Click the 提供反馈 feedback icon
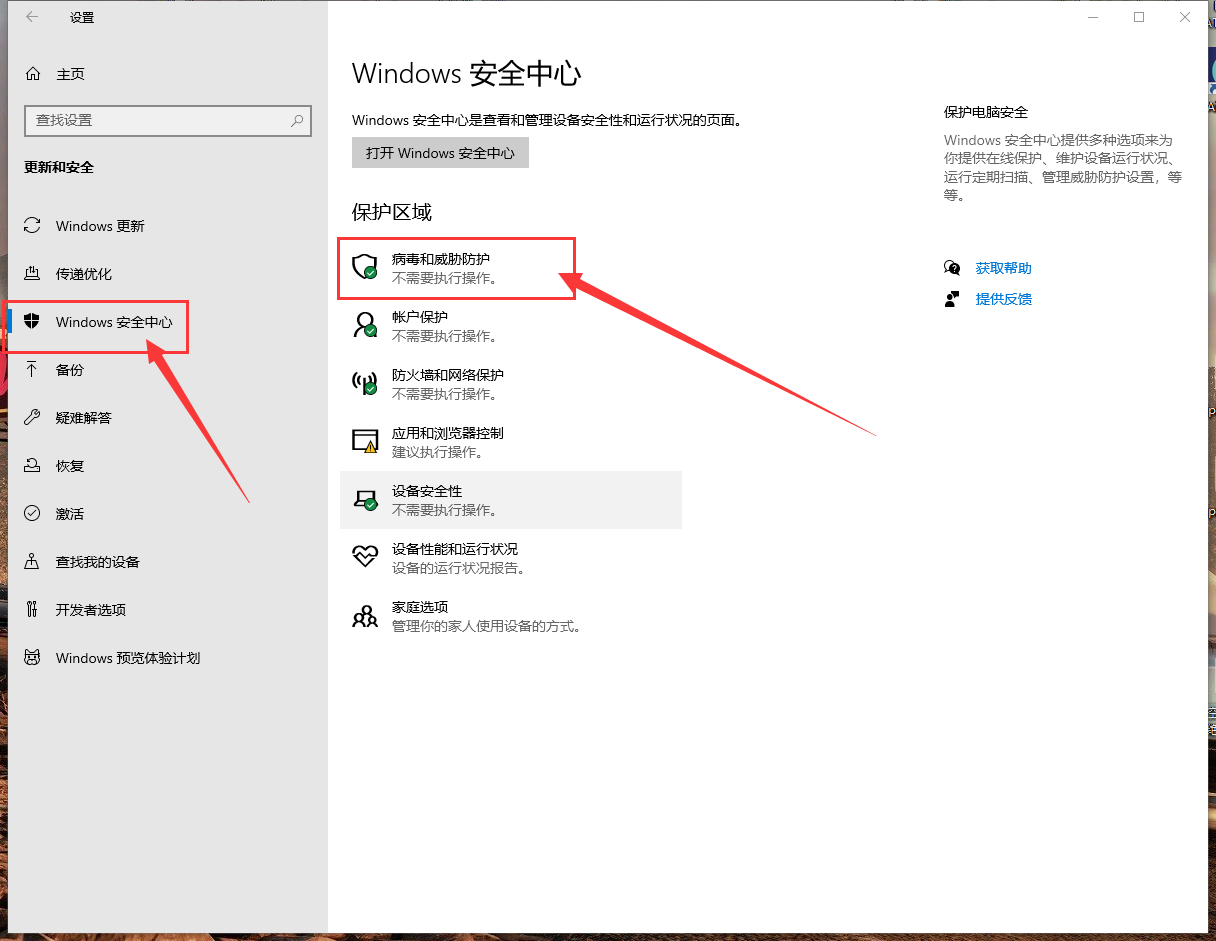The width and height of the screenshot is (1216, 941). (952, 298)
